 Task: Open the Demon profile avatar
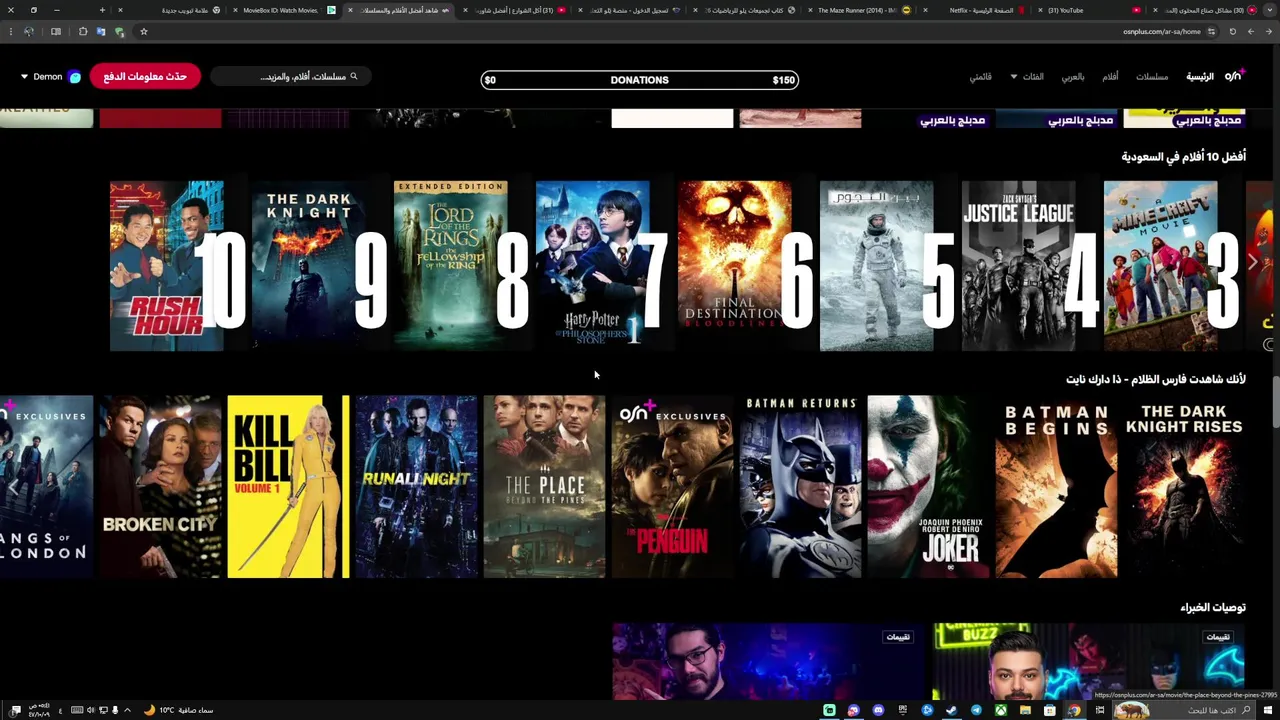(x=74, y=77)
